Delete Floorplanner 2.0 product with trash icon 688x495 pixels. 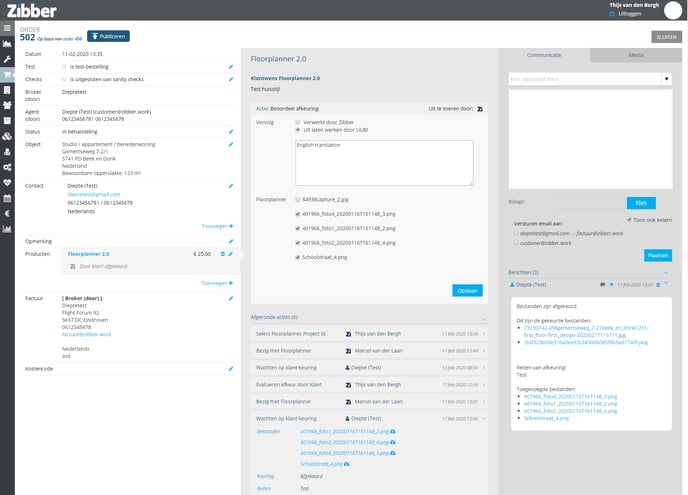(222, 254)
